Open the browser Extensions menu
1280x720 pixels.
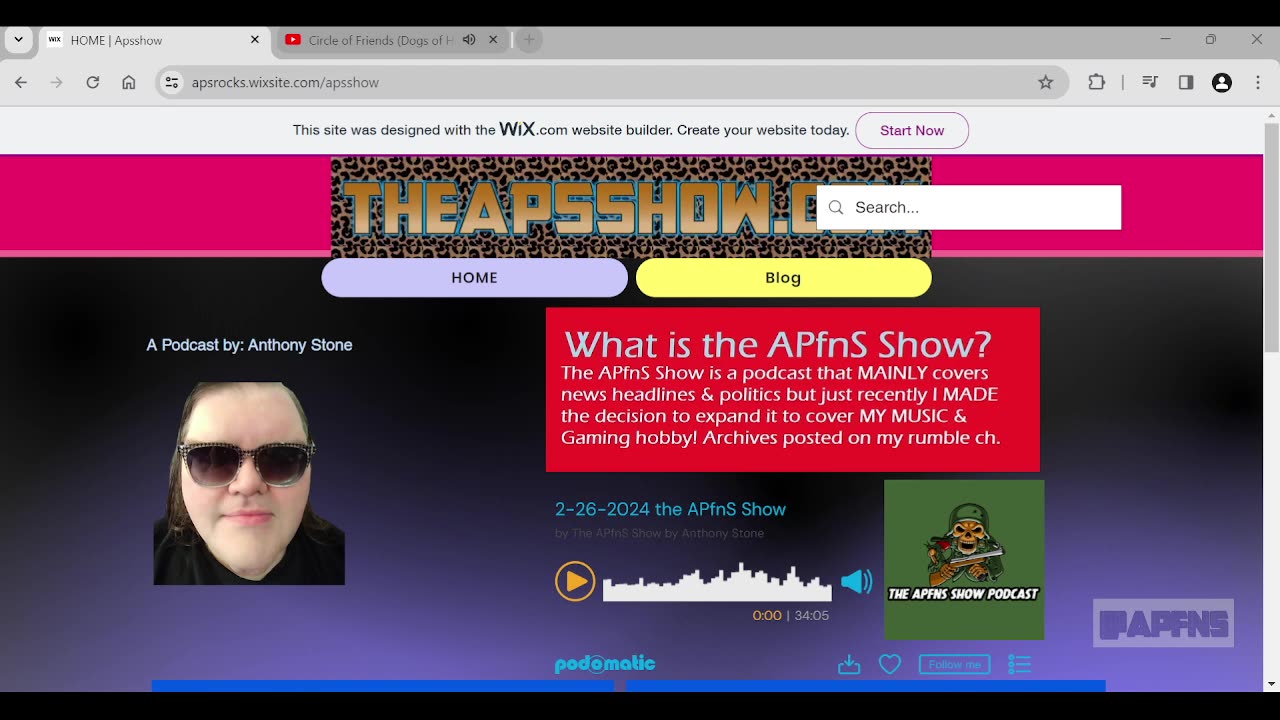1097,82
